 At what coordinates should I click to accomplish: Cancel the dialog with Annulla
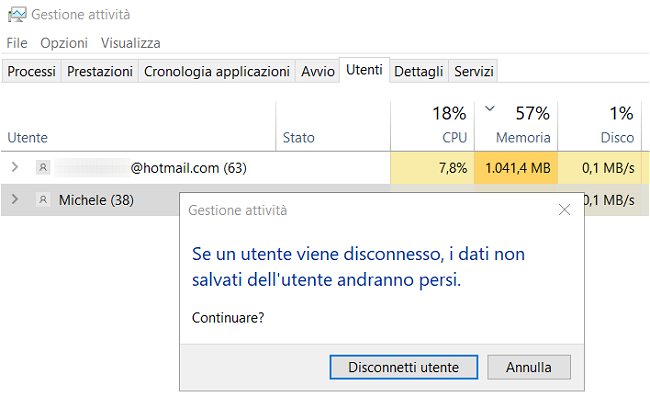pos(528,367)
